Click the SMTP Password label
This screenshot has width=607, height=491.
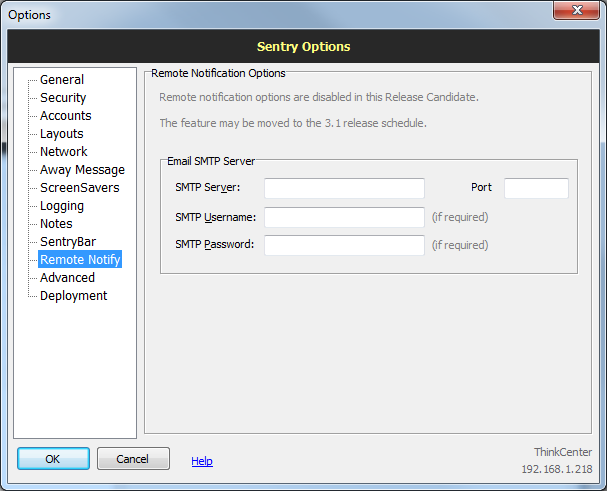click(214, 244)
